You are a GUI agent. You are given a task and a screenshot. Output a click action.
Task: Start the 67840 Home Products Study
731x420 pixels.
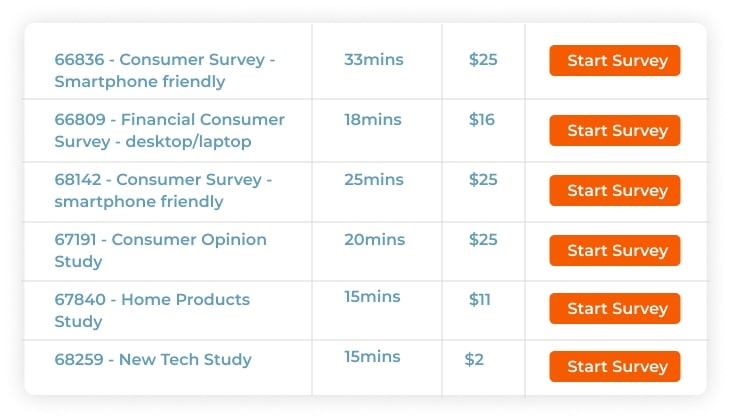point(614,309)
